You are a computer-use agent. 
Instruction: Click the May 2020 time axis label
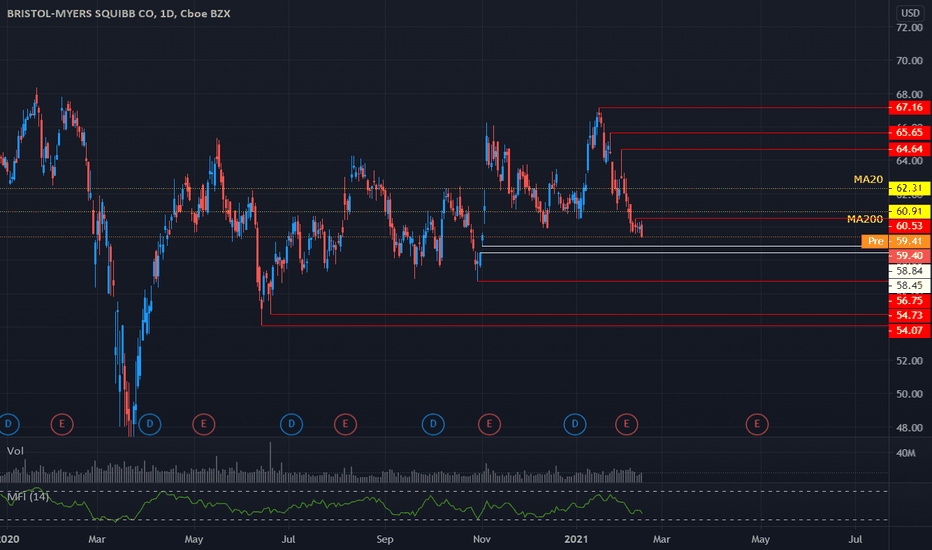pyautogui.click(x=194, y=539)
